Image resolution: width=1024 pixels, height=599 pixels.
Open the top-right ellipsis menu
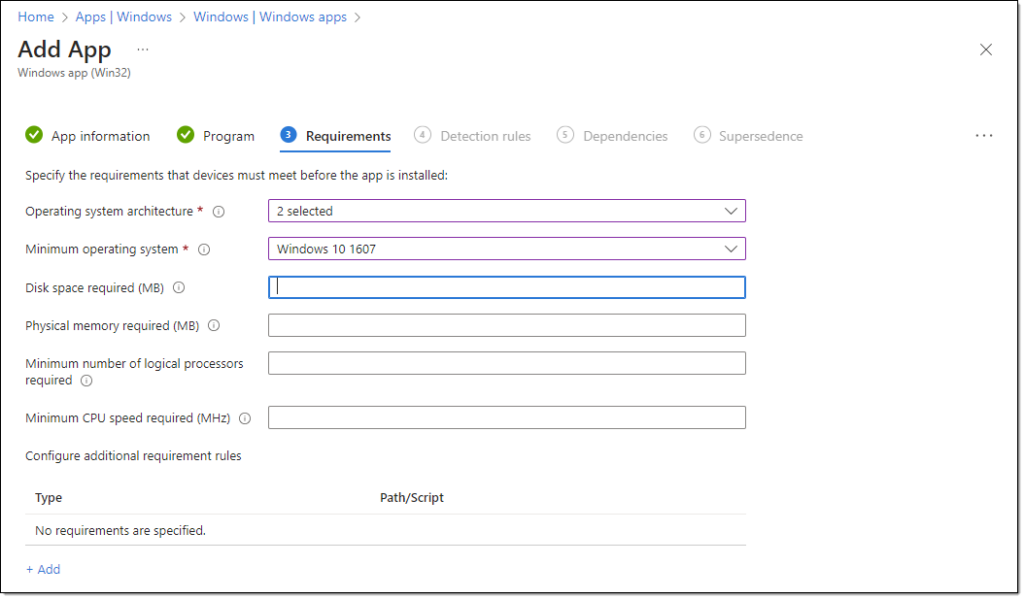pyautogui.click(x=984, y=135)
